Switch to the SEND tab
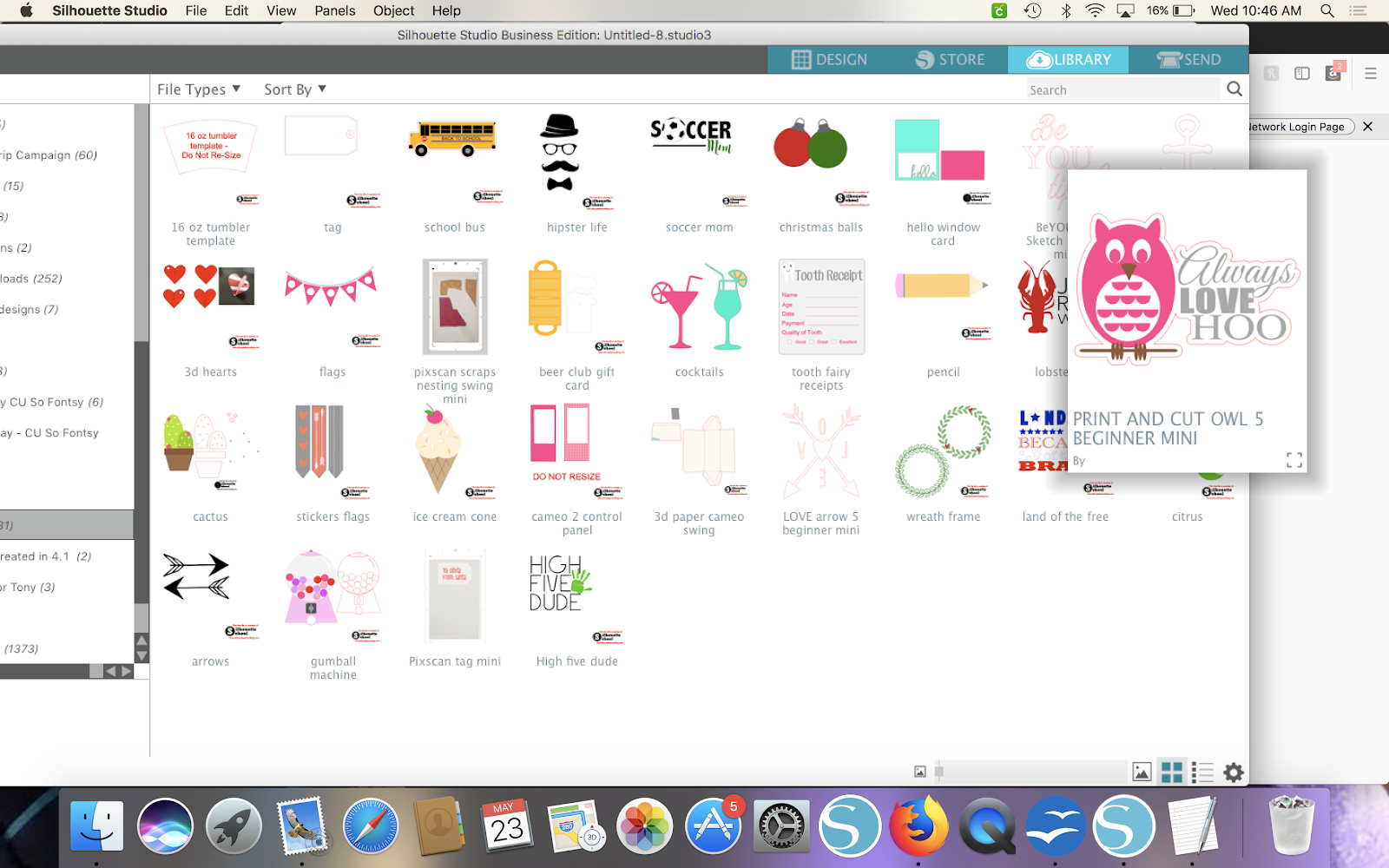Viewport: 1389px width, 868px height. pos(1189,59)
